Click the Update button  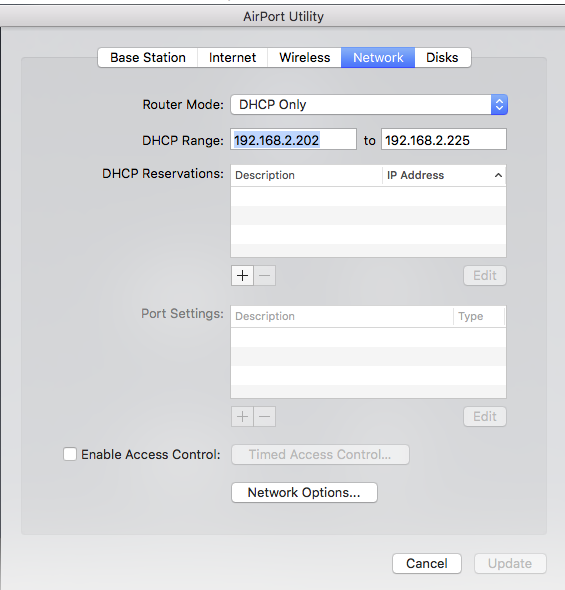point(510,563)
